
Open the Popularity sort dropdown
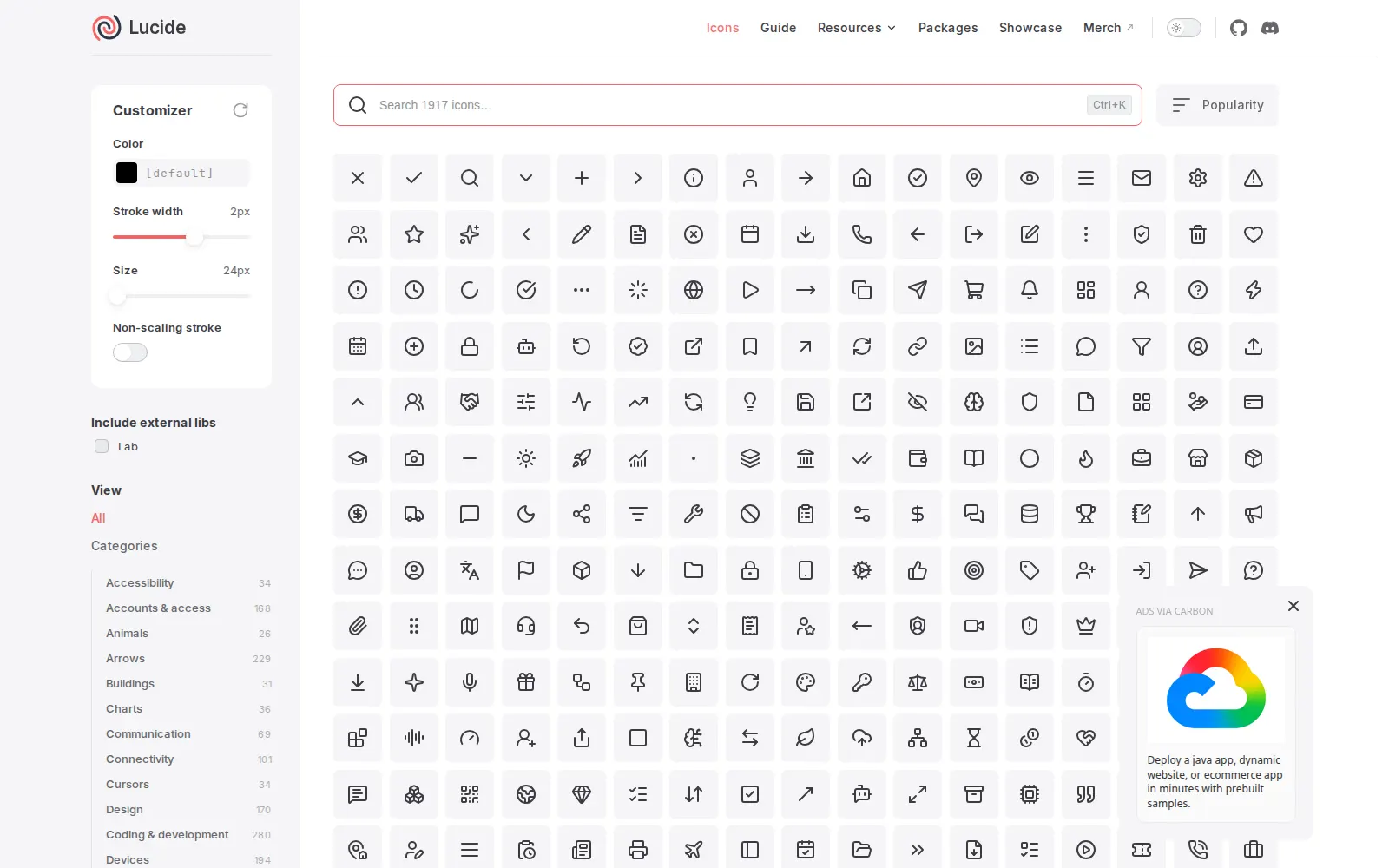1217,105
